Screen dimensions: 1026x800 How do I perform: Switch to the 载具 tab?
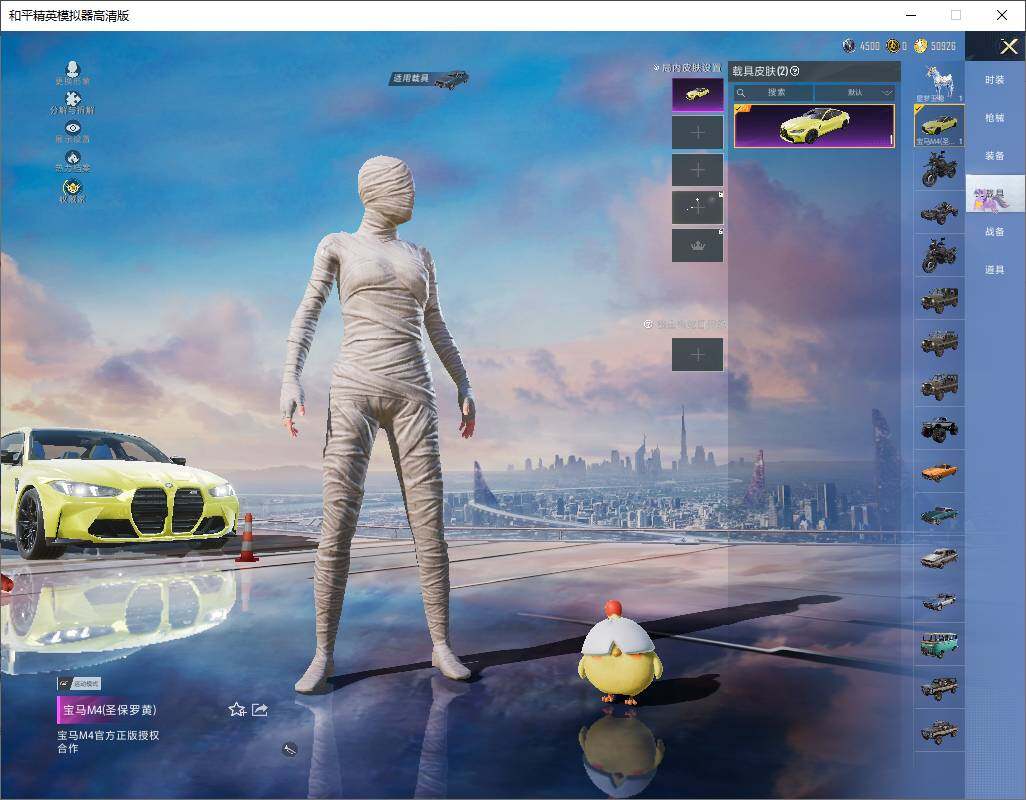(995, 194)
